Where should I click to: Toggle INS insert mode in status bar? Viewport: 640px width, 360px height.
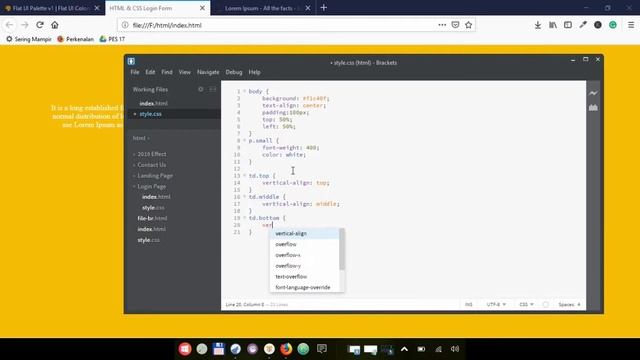[x=469, y=304]
